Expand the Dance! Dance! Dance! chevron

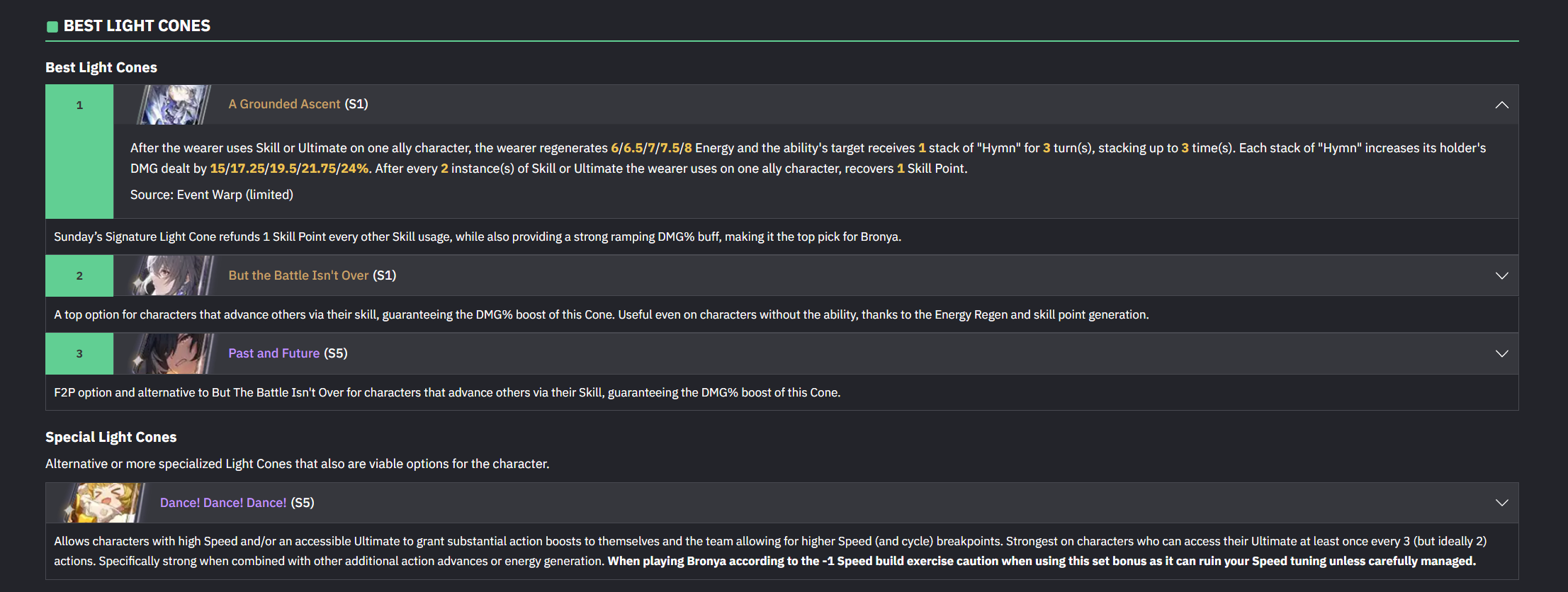[1501, 503]
